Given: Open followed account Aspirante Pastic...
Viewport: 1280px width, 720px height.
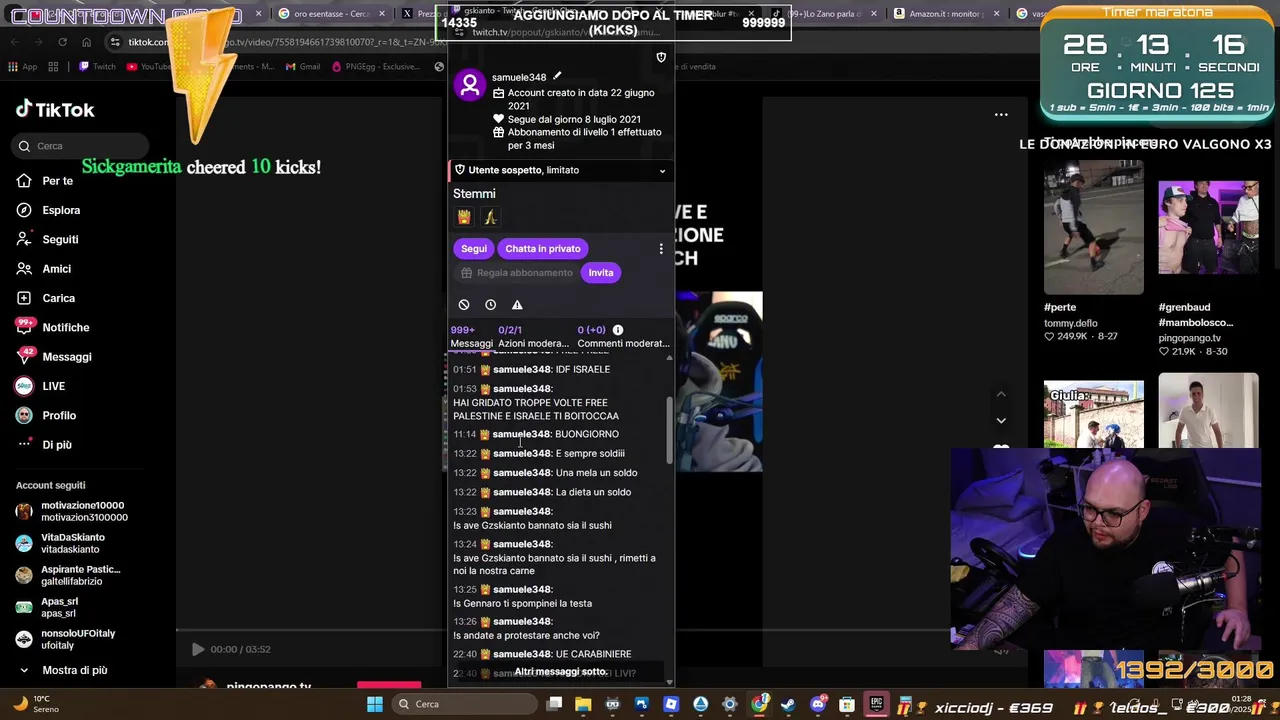Looking at the screenshot, I should click(68, 575).
